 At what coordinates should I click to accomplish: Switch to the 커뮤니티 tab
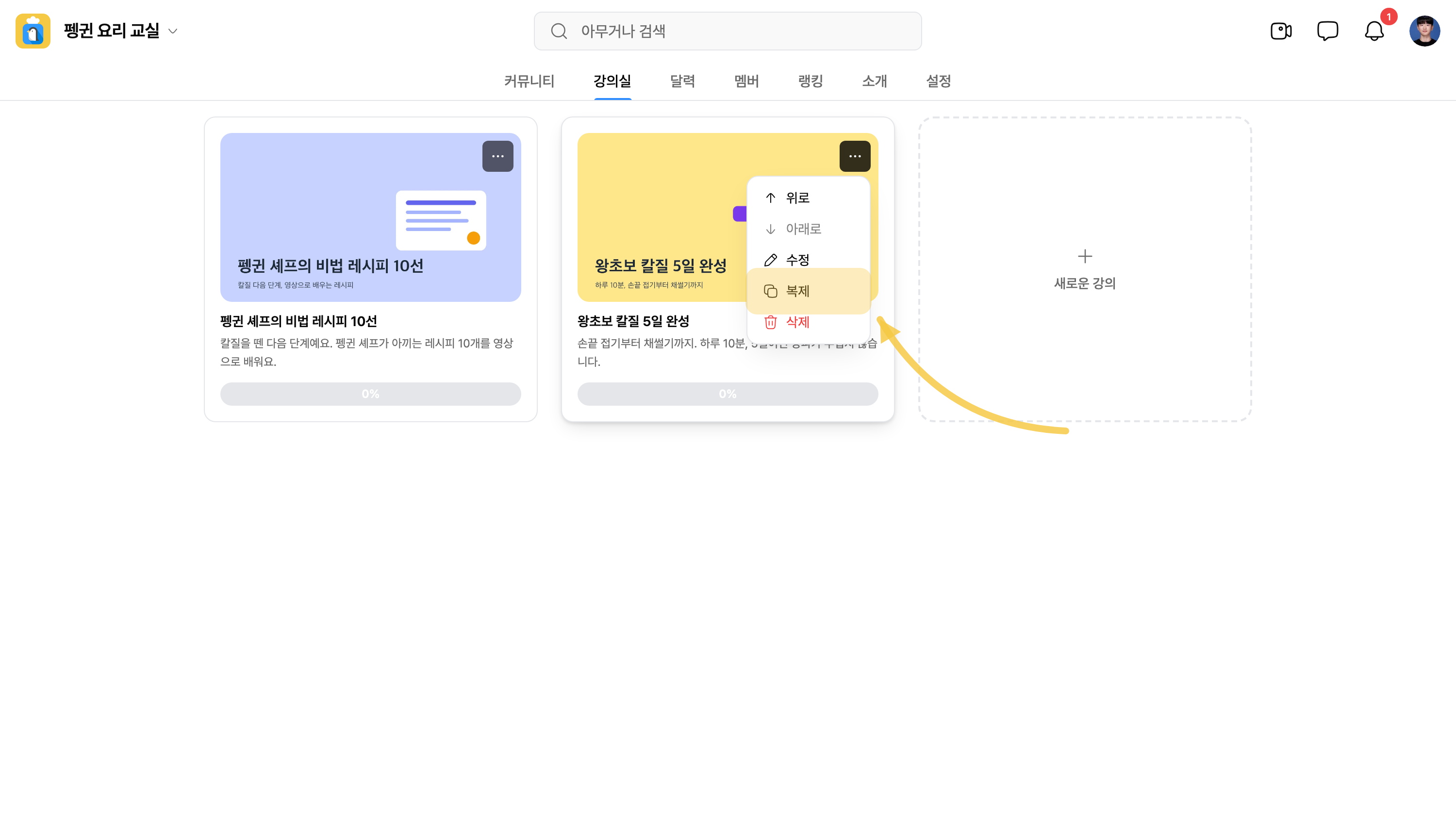tap(529, 81)
